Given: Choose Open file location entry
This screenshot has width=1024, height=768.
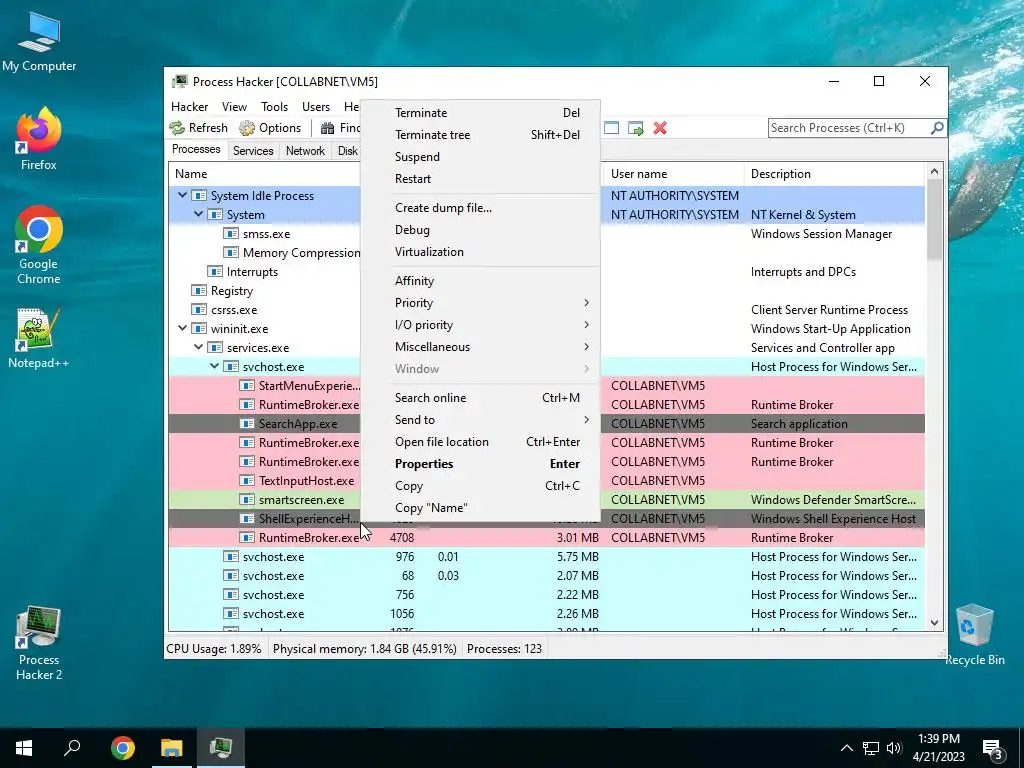Looking at the screenshot, I should tap(481, 442).
